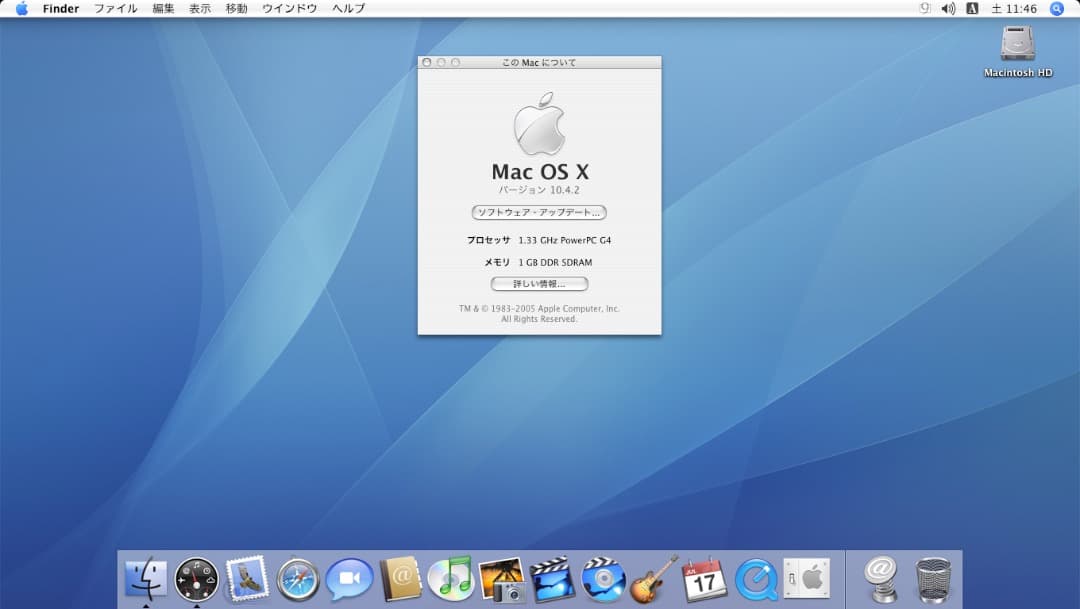Open iCal showing the 17 date
The image size is (1080, 609).
click(x=703, y=578)
